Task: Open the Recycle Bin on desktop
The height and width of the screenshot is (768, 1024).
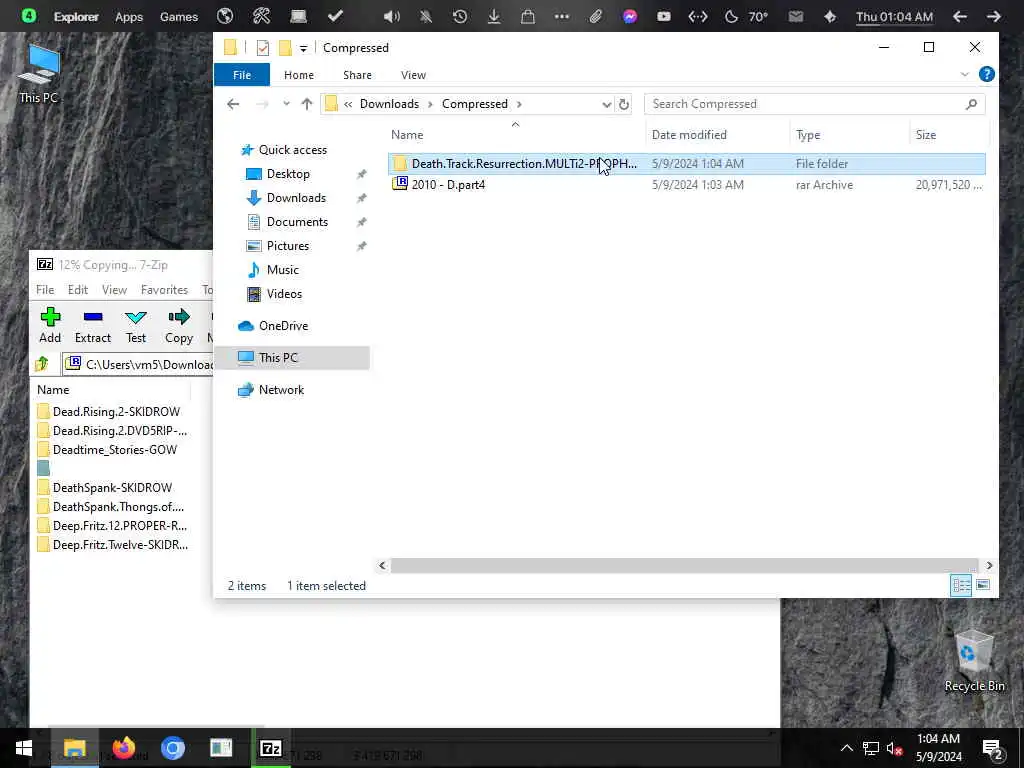Action: coord(974,661)
